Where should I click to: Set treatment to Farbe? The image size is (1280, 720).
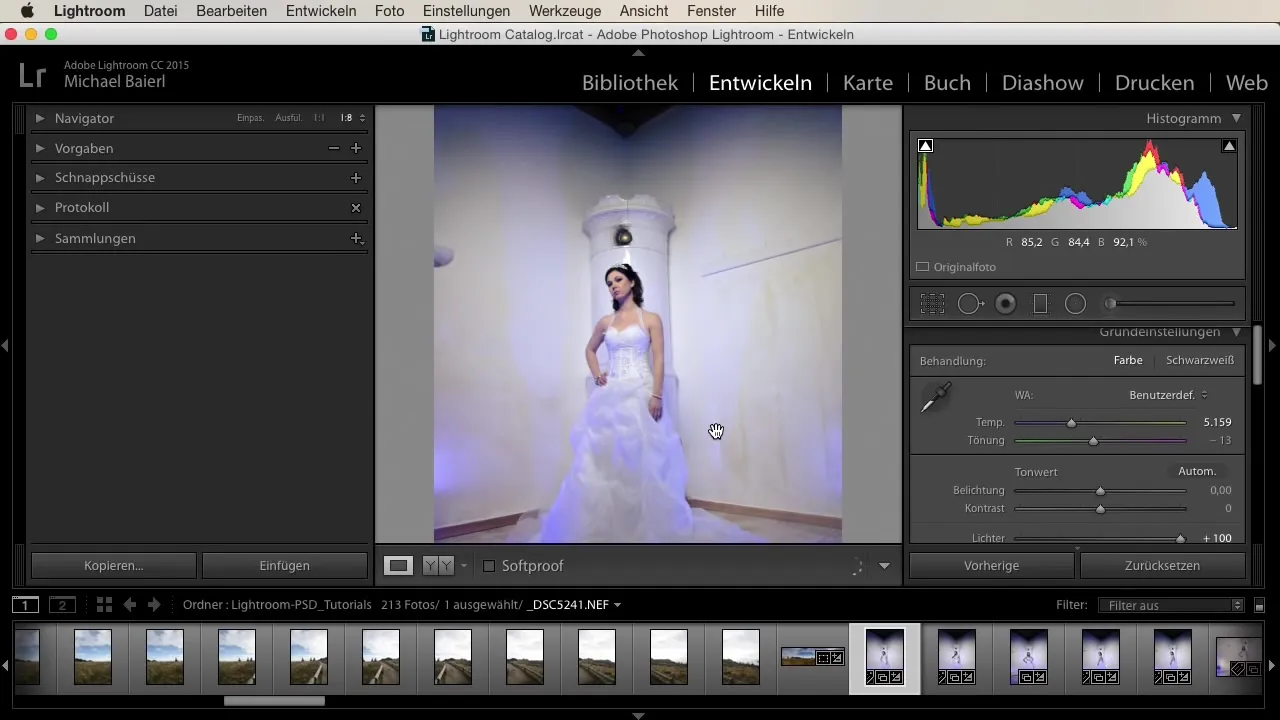1128,361
